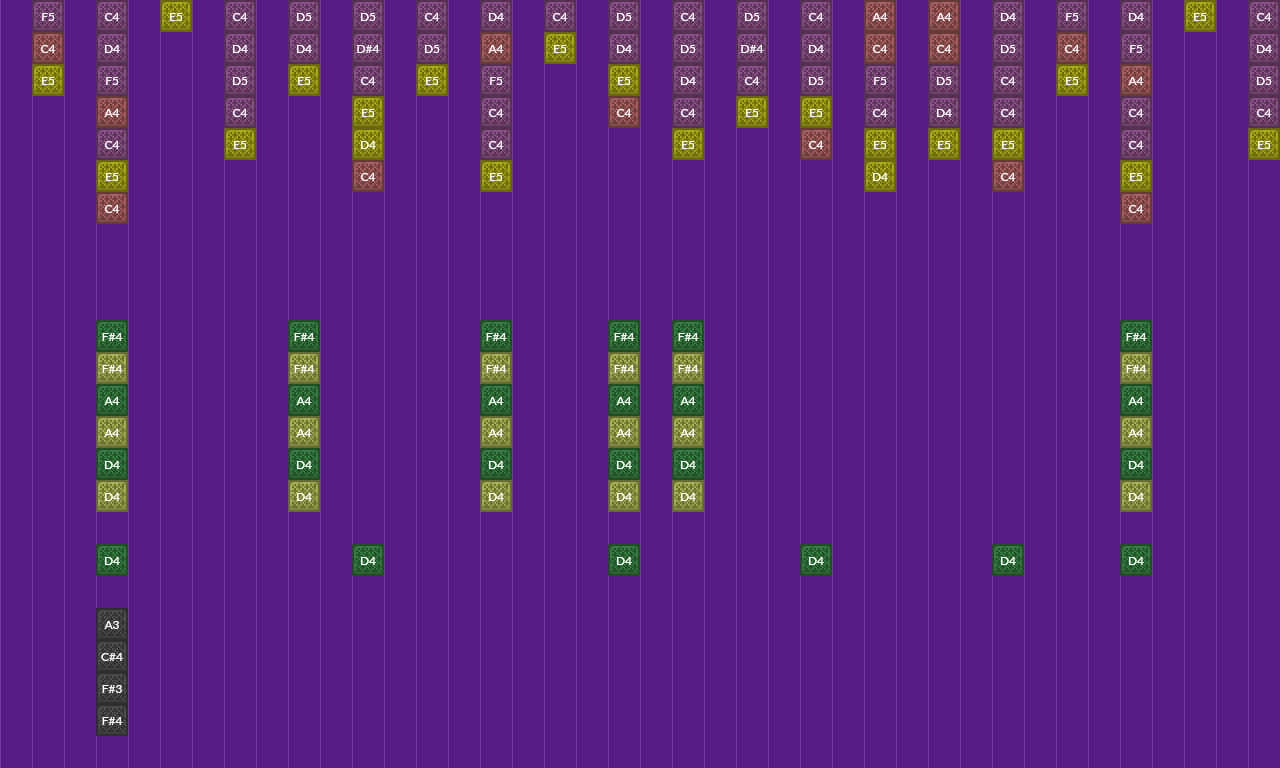
Task: Click the green D4 note at far right column
Action: [1135, 560]
